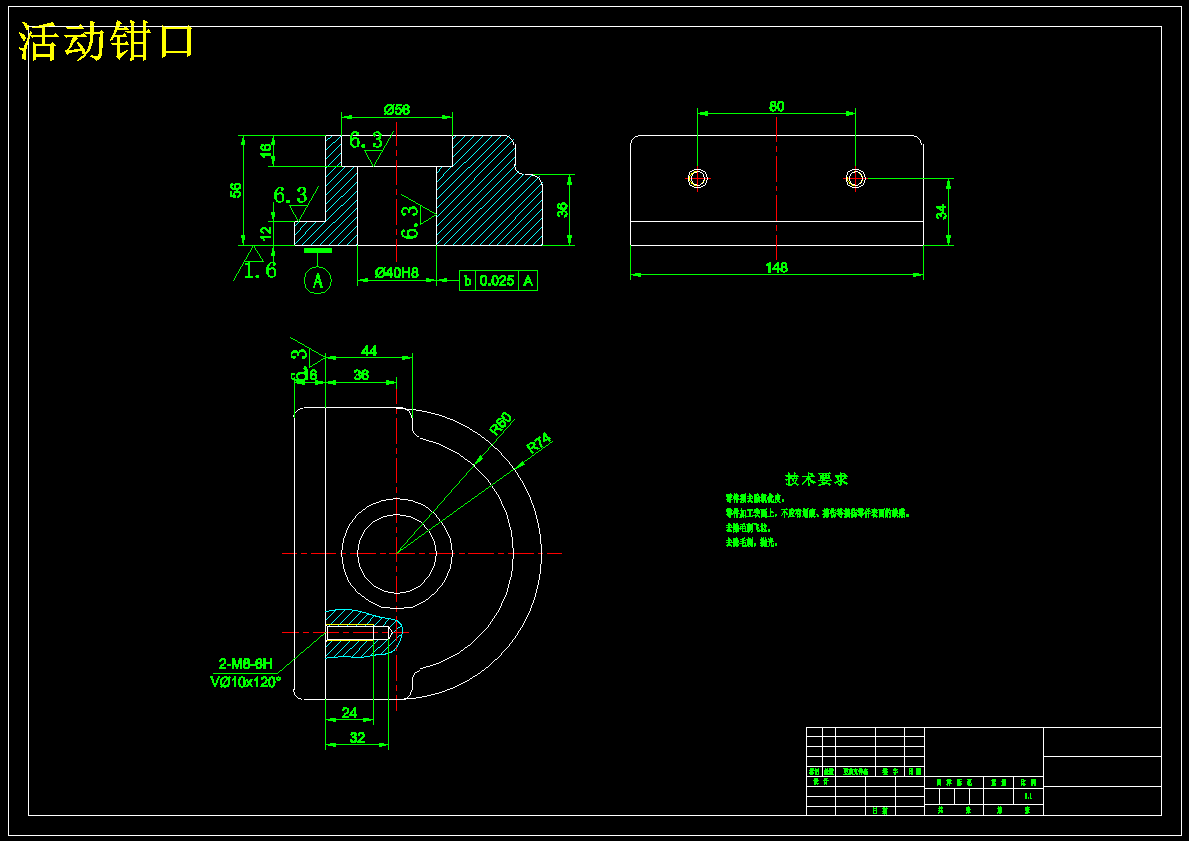This screenshot has height=841, width=1189.
Task: Select the 80 hole-spacing dimension
Action: [776, 107]
